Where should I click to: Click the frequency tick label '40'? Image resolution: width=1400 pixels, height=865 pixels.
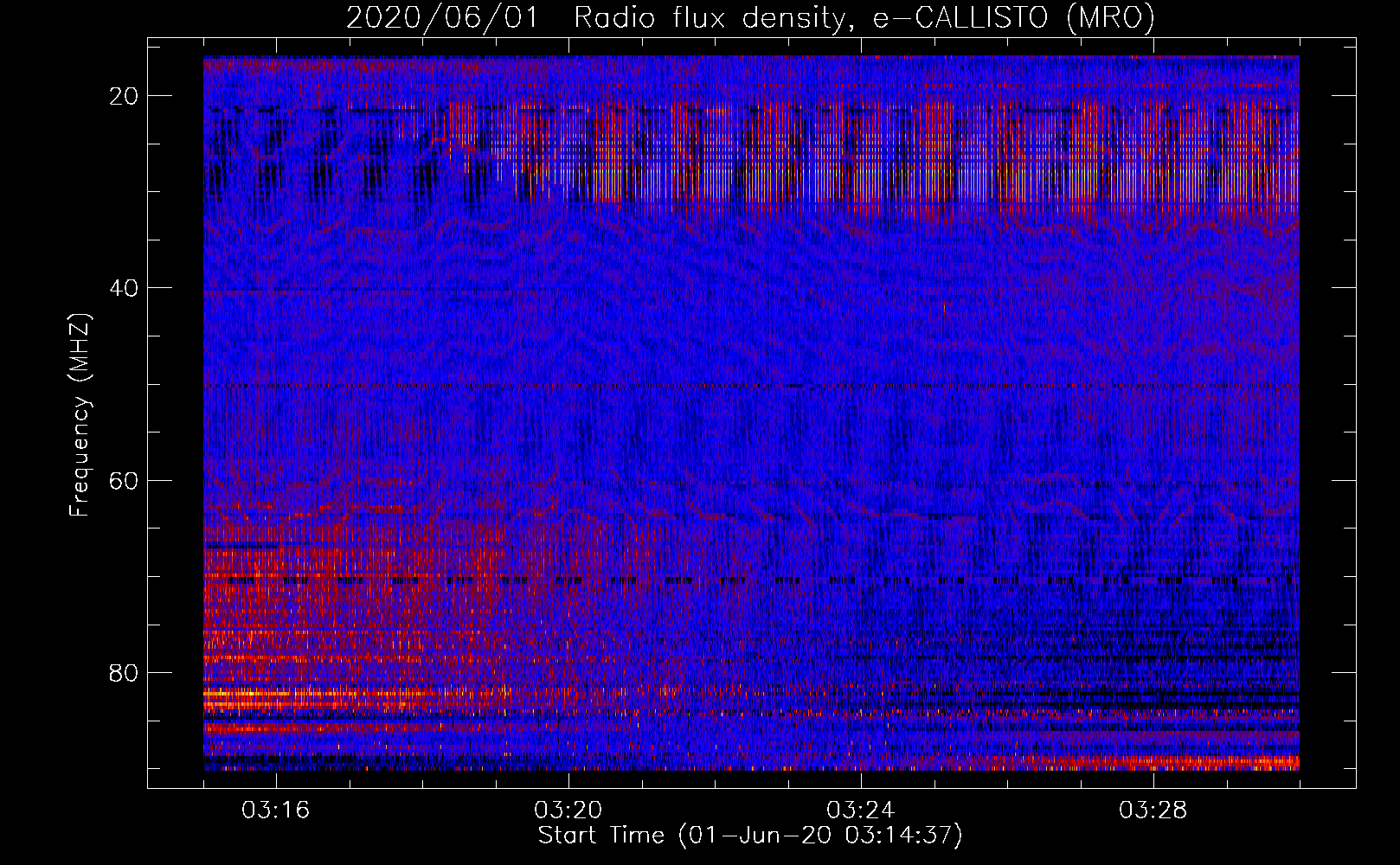point(125,288)
